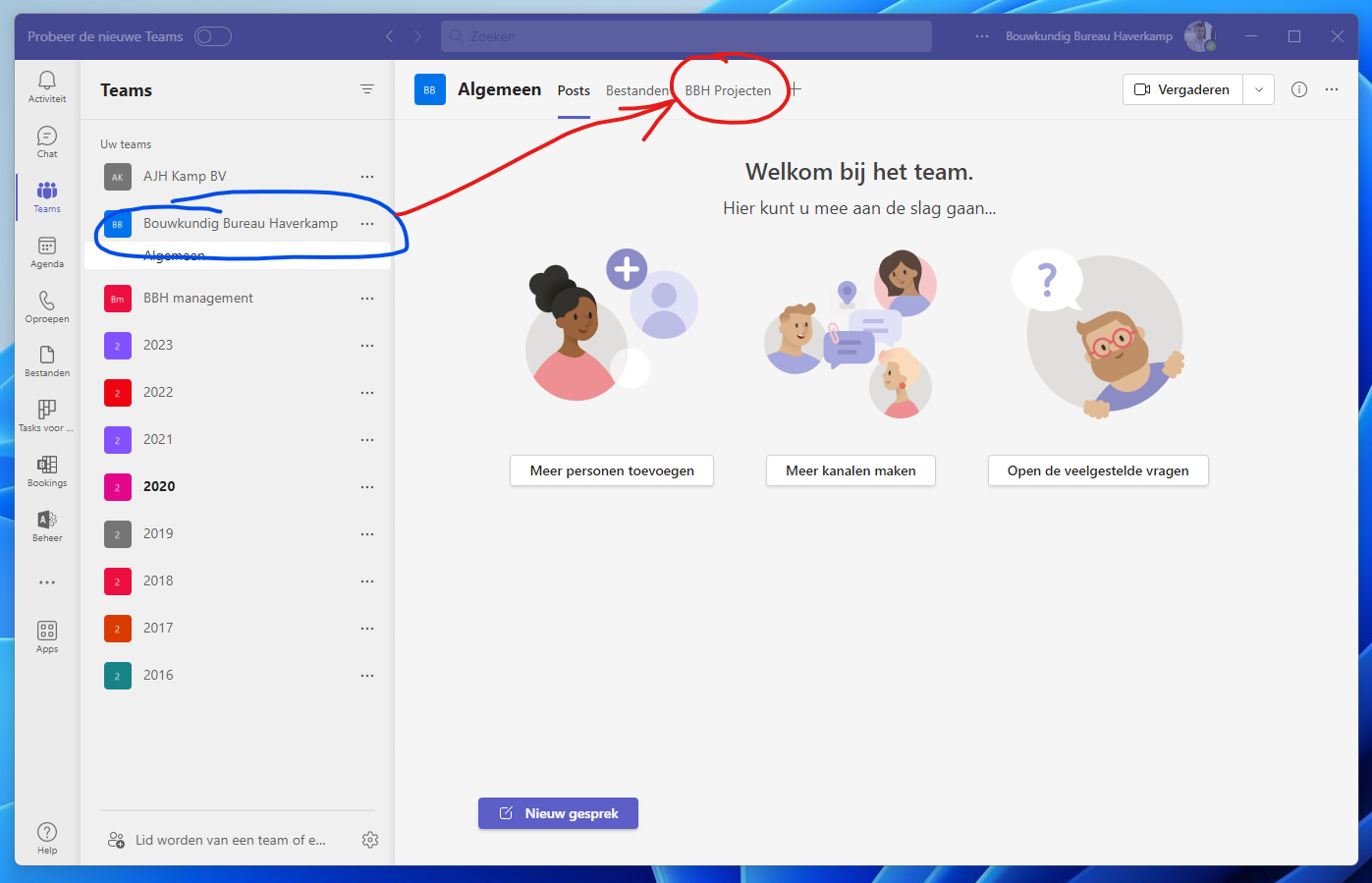
Task: Expand the Vergaderen dropdown arrow
Action: coord(1259,89)
